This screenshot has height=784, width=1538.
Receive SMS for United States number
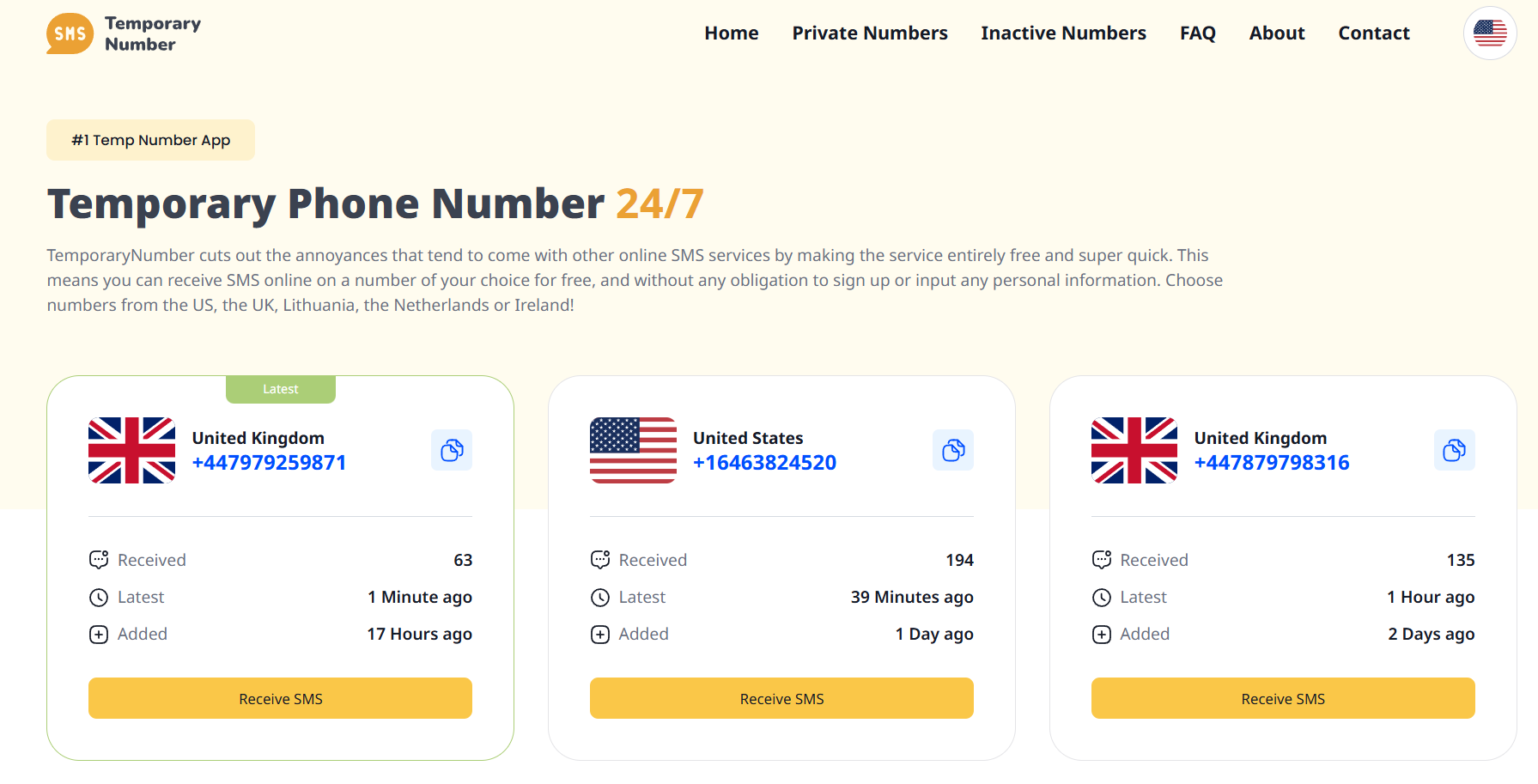coord(781,698)
